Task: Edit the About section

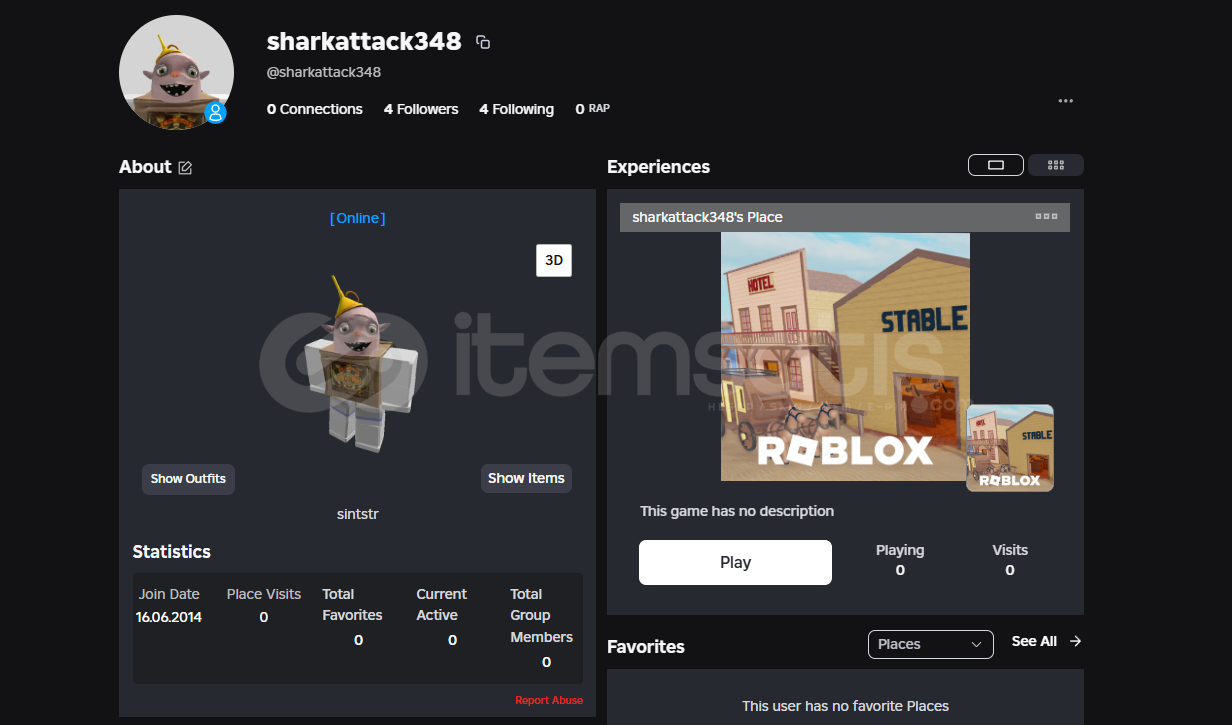Action: pos(185,168)
